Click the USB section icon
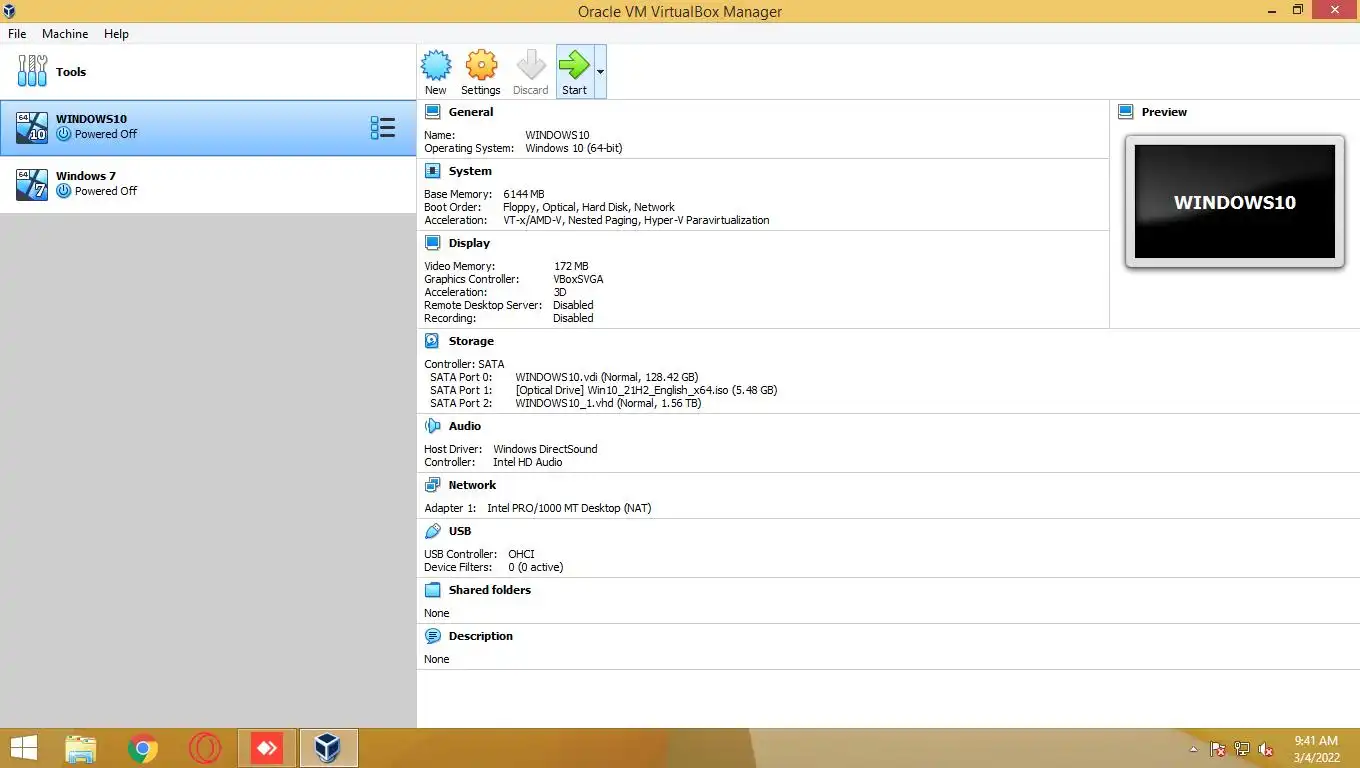 432,531
